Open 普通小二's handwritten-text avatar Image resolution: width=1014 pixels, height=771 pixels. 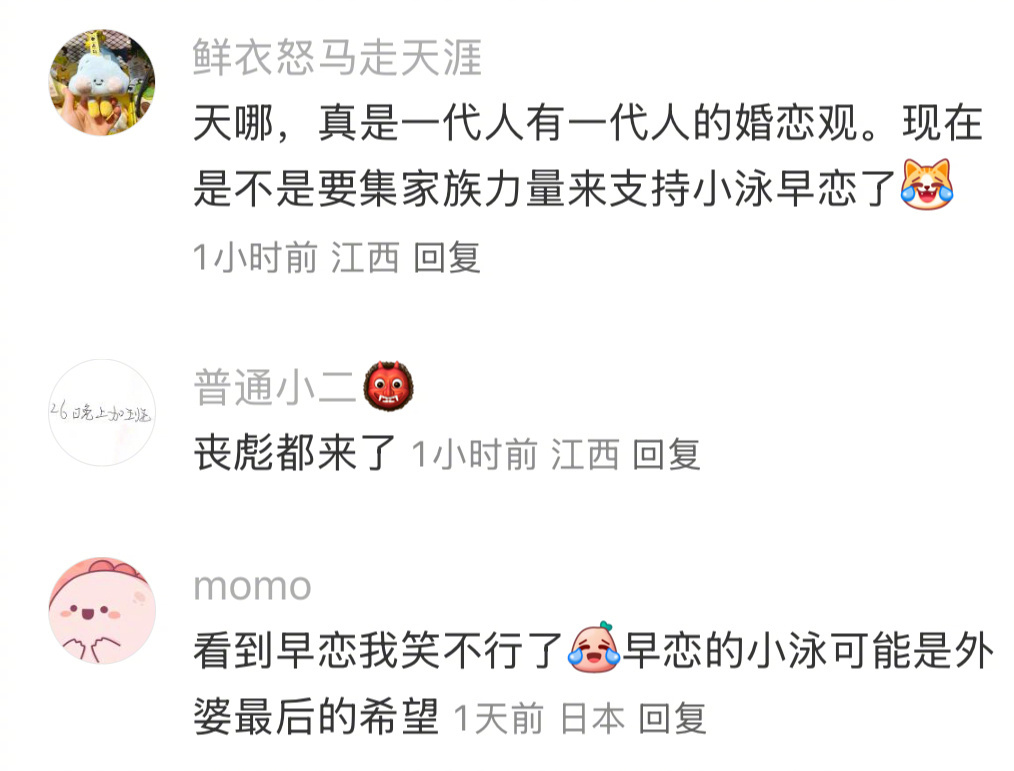pos(102,413)
